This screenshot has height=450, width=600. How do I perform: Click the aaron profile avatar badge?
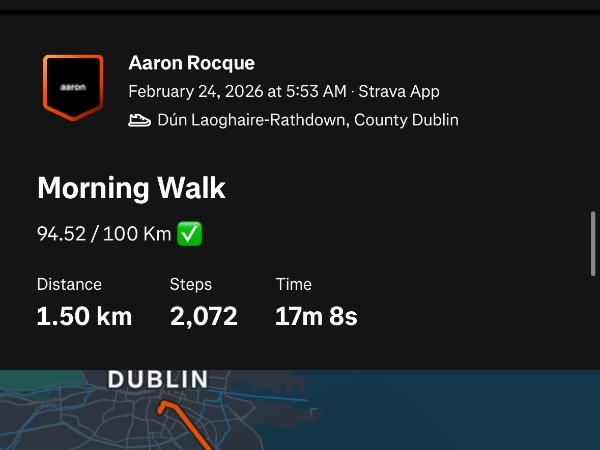point(73,87)
